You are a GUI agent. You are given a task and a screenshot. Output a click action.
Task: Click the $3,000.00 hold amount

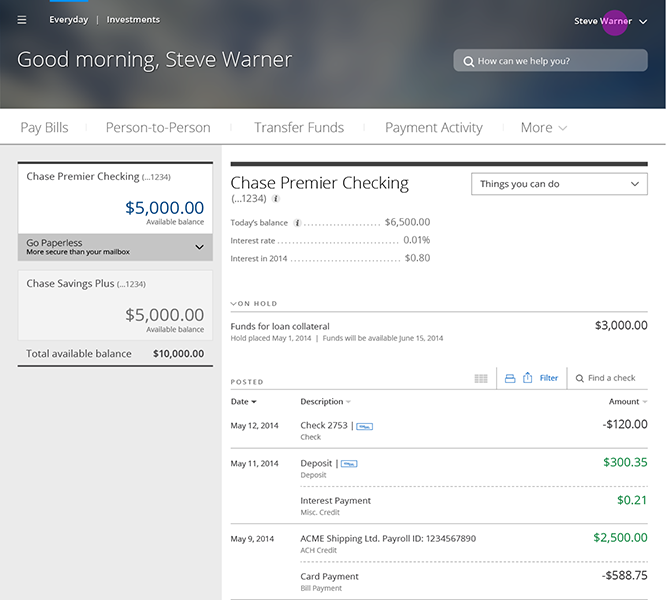tap(621, 325)
